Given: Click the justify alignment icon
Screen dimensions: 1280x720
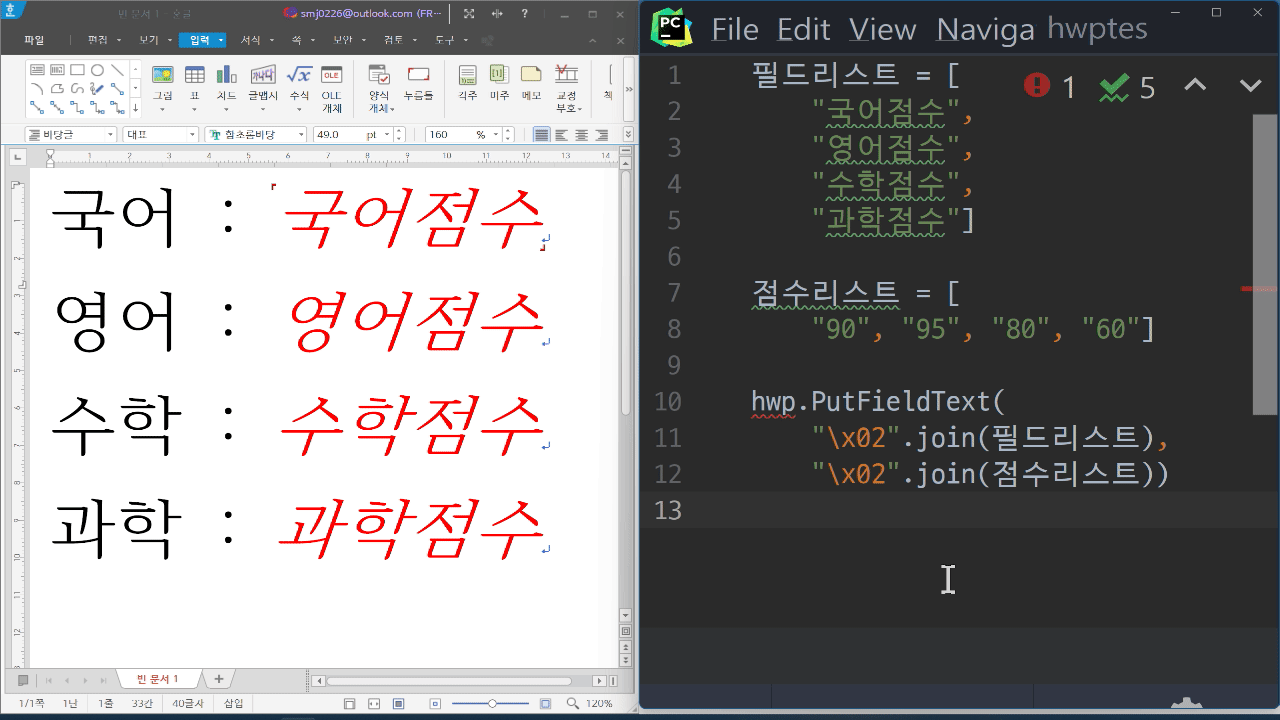Looking at the screenshot, I should pos(541,135).
